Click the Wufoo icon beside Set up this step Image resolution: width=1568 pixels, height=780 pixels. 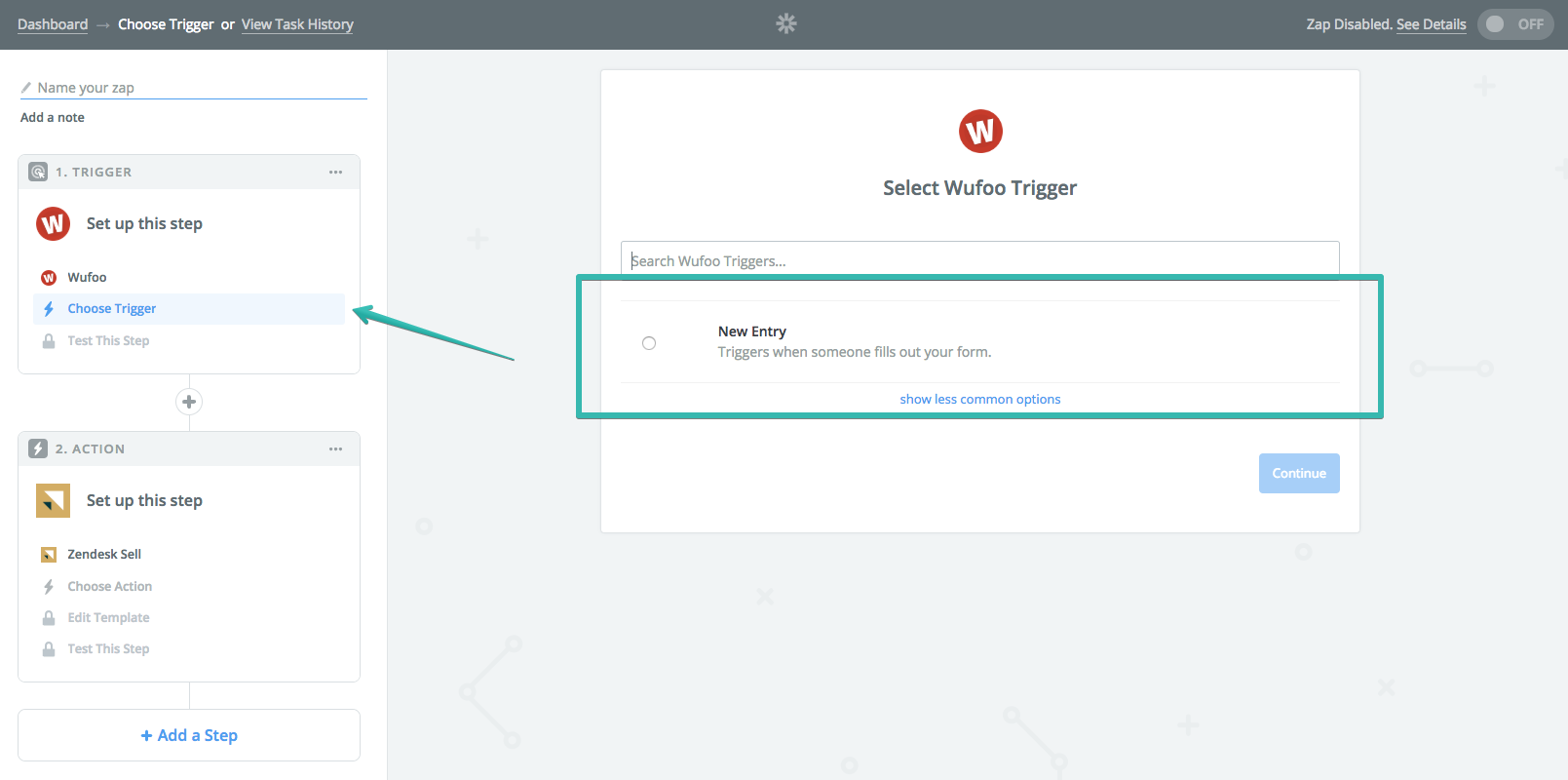(53, 224)
